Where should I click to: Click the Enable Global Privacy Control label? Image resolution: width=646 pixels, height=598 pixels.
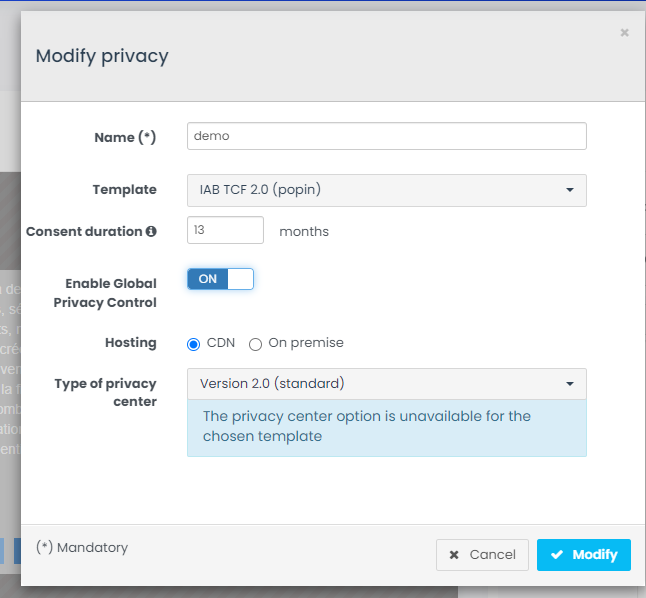click(111, 293)
